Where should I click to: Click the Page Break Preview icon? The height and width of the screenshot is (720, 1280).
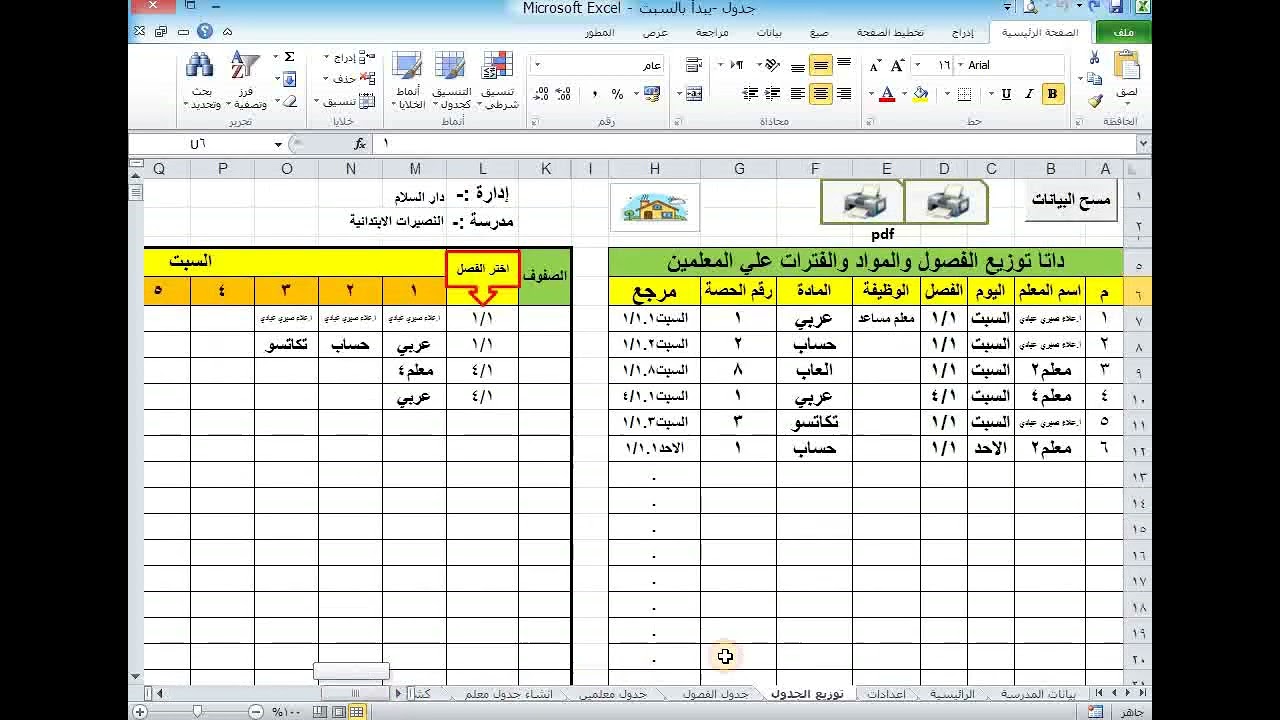tap(321, 711)
